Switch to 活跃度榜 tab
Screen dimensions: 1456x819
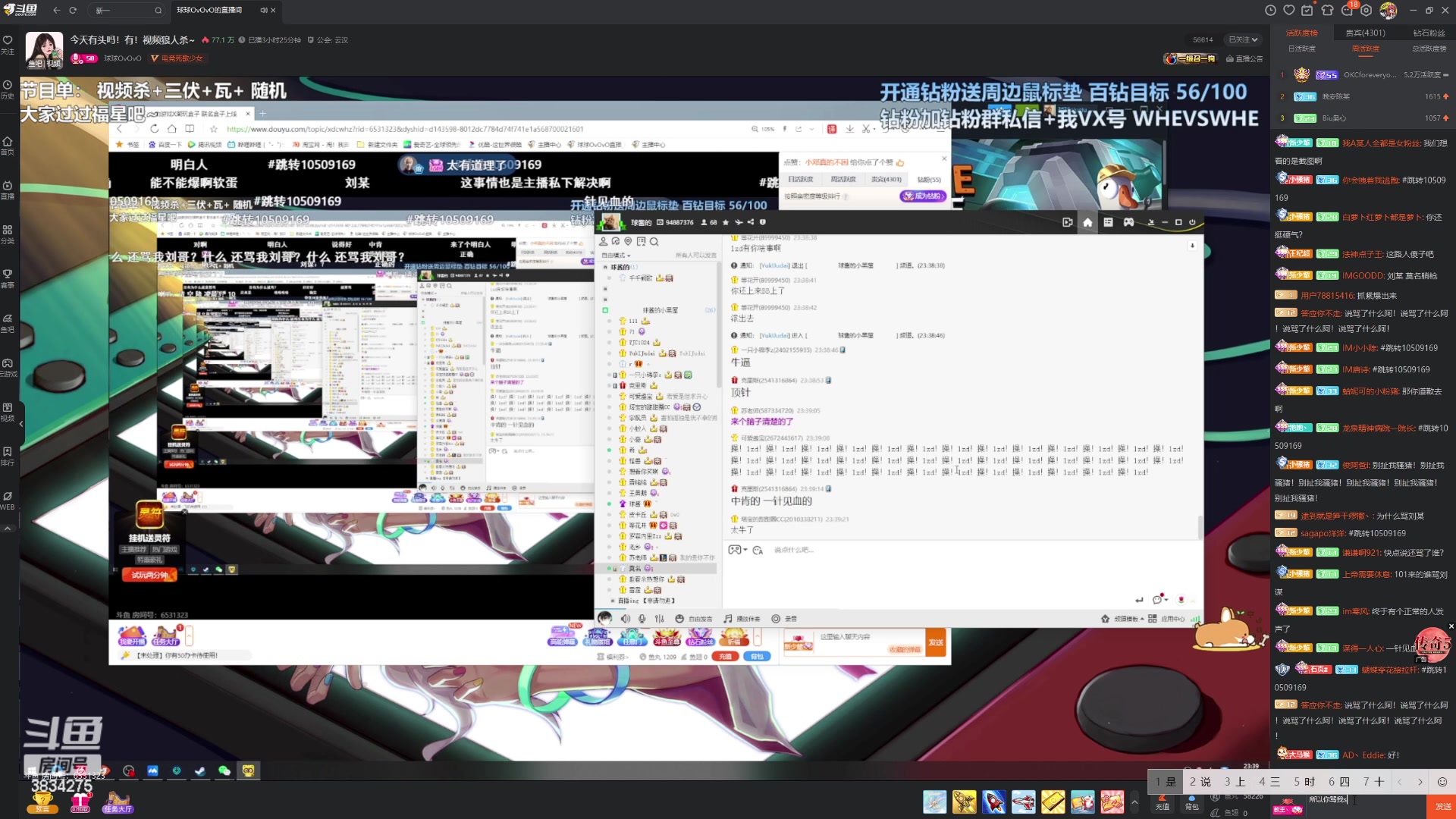coord(1302,33)
